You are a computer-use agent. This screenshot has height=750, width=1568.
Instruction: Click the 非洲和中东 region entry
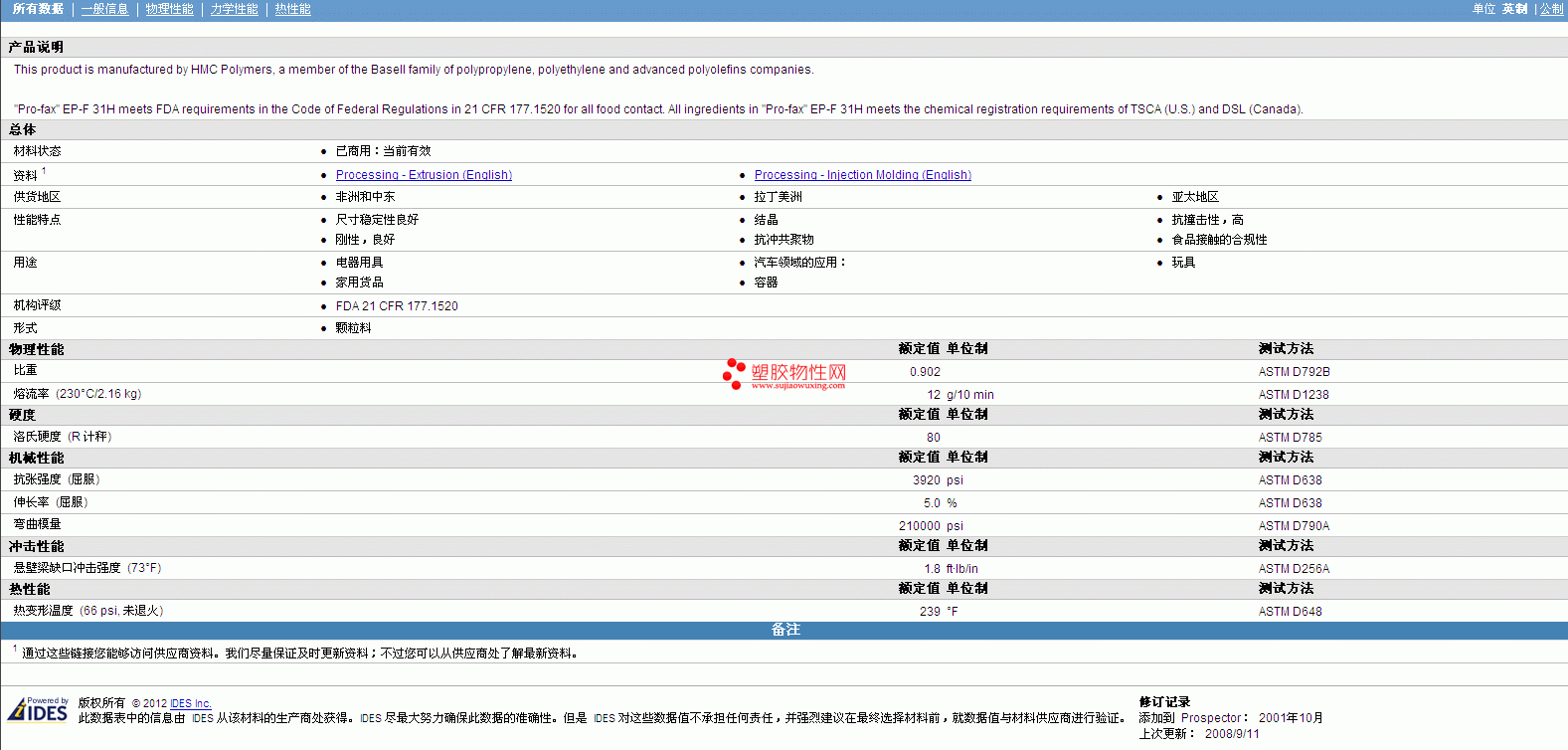point(365,197)
